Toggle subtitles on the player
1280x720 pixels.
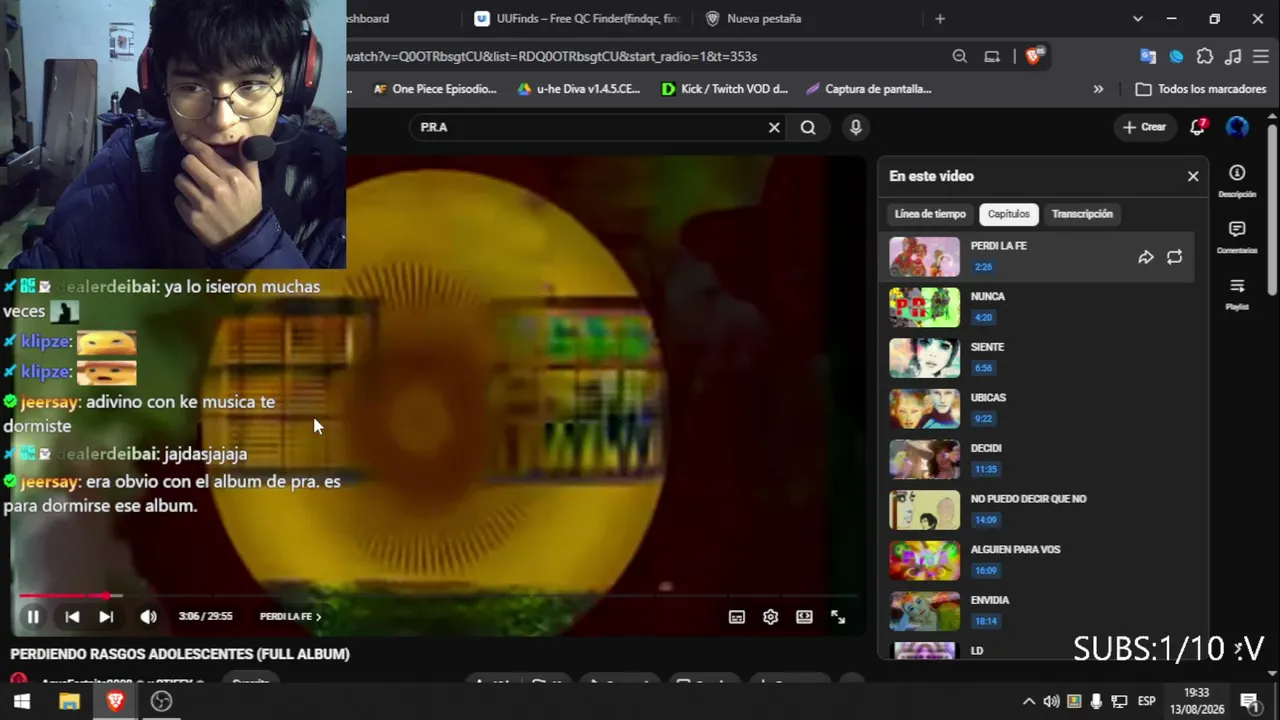[737, 617]
